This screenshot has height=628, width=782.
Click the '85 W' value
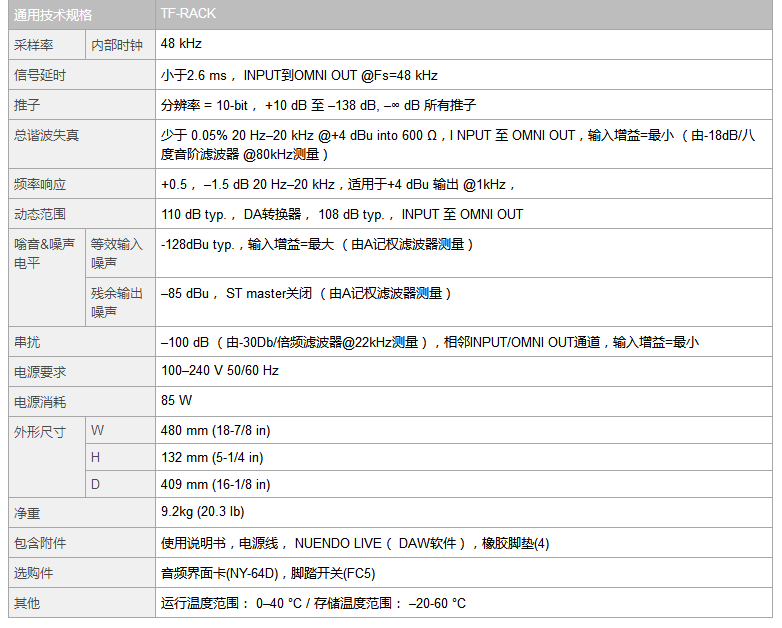(x=176, y=401)
